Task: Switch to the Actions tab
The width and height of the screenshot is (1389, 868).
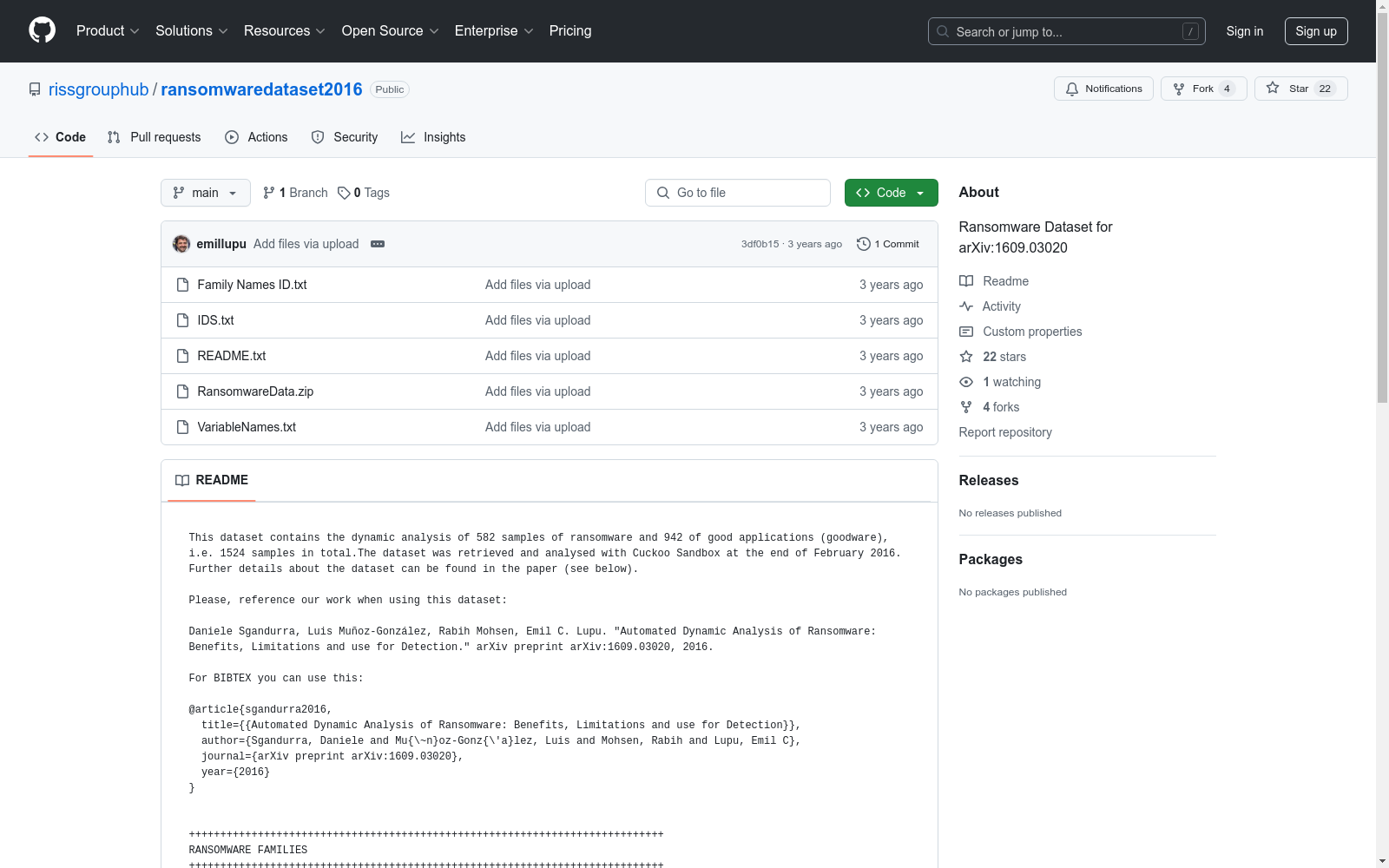Action: pos(256,137)
